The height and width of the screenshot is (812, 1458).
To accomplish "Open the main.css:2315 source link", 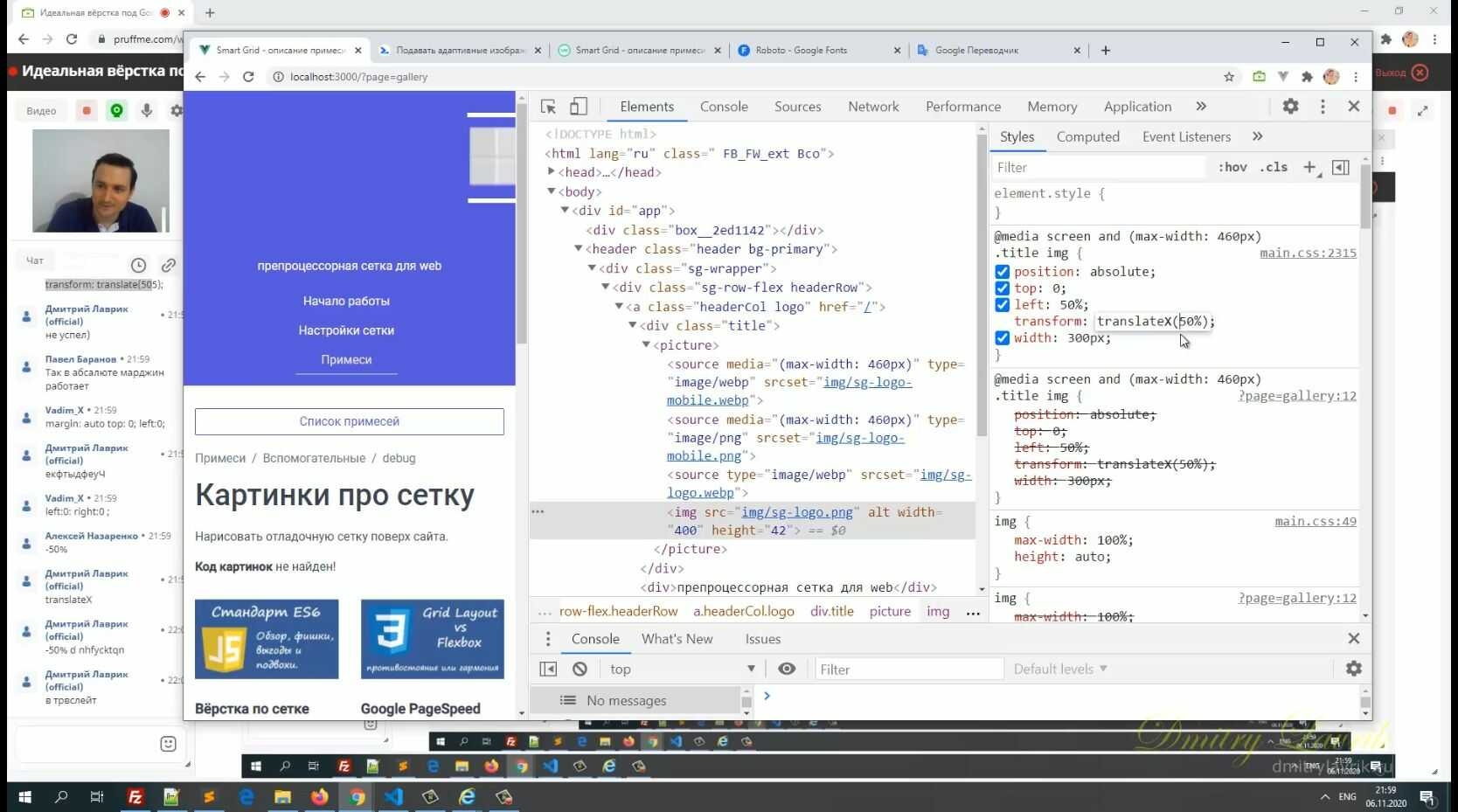I will 1308,253.
